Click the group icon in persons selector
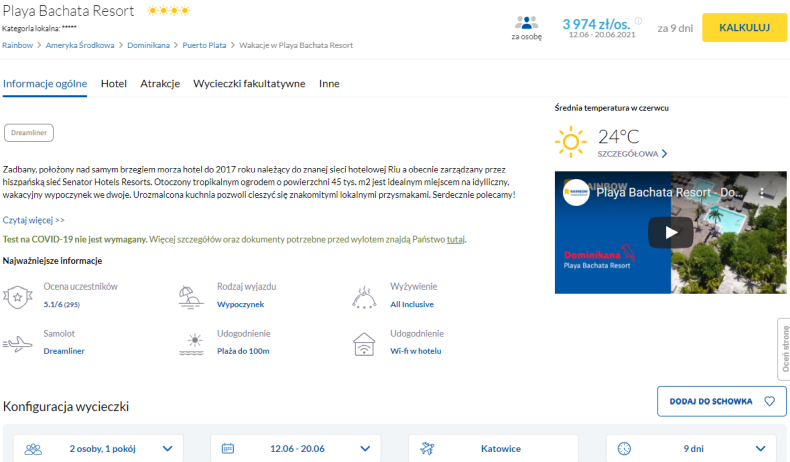The height and width of the screenshot is (462, 790). (33, 448)
